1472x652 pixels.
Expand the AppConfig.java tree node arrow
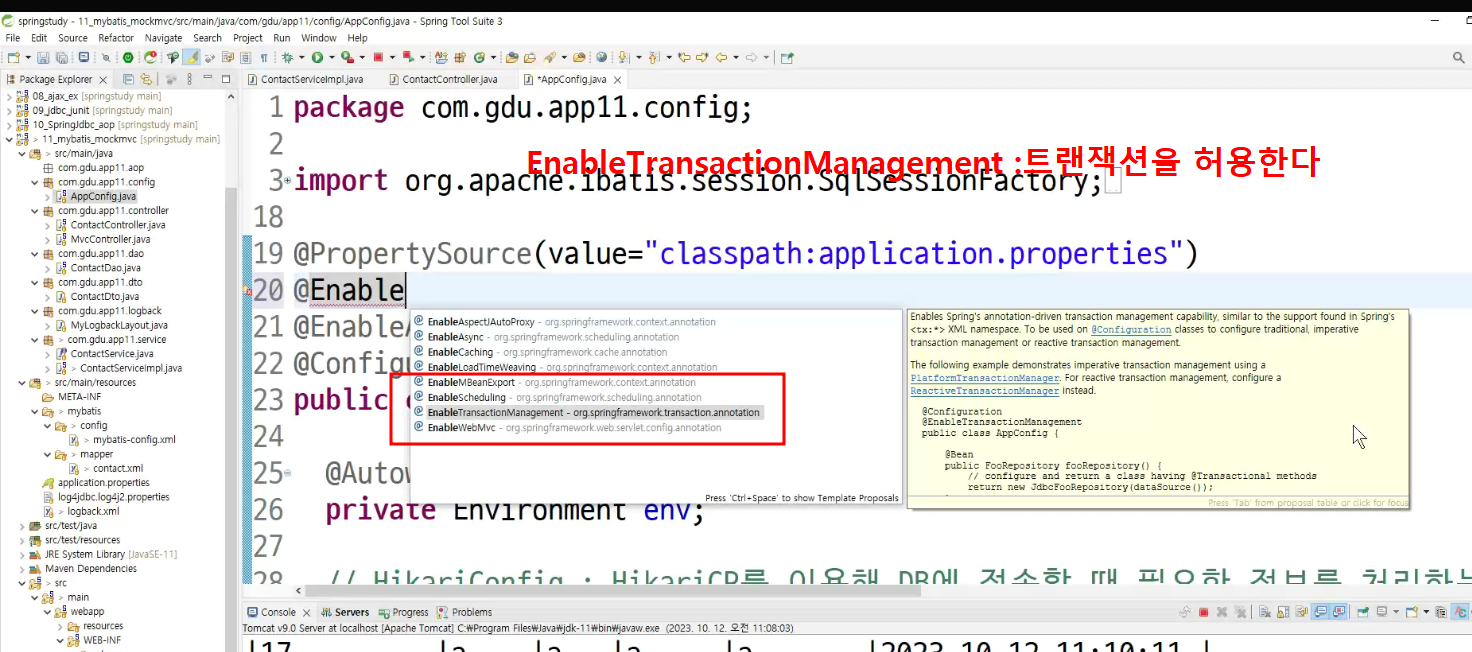pos(48,197)
